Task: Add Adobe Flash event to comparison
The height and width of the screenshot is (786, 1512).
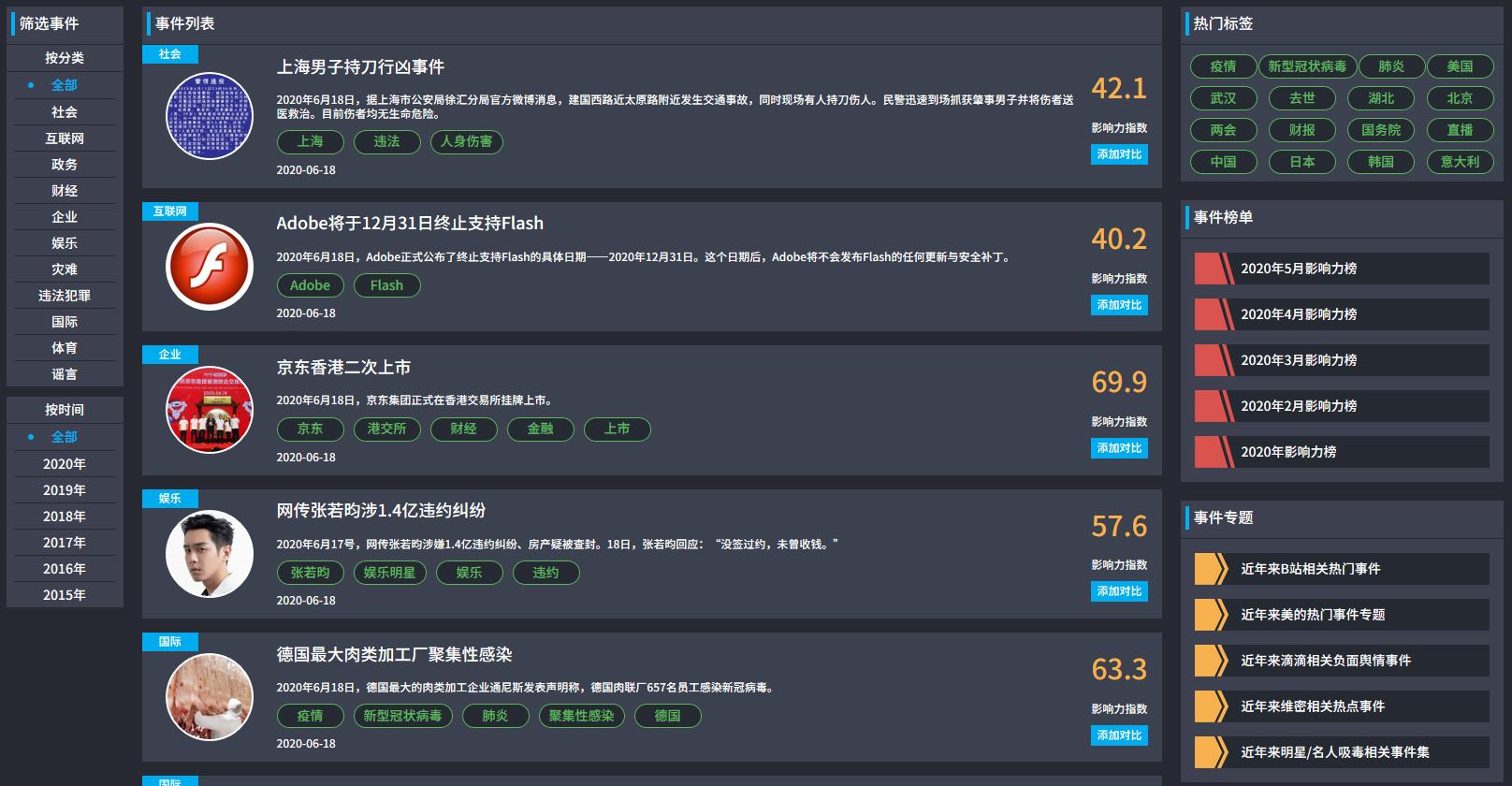Action: coord(1119,305)
